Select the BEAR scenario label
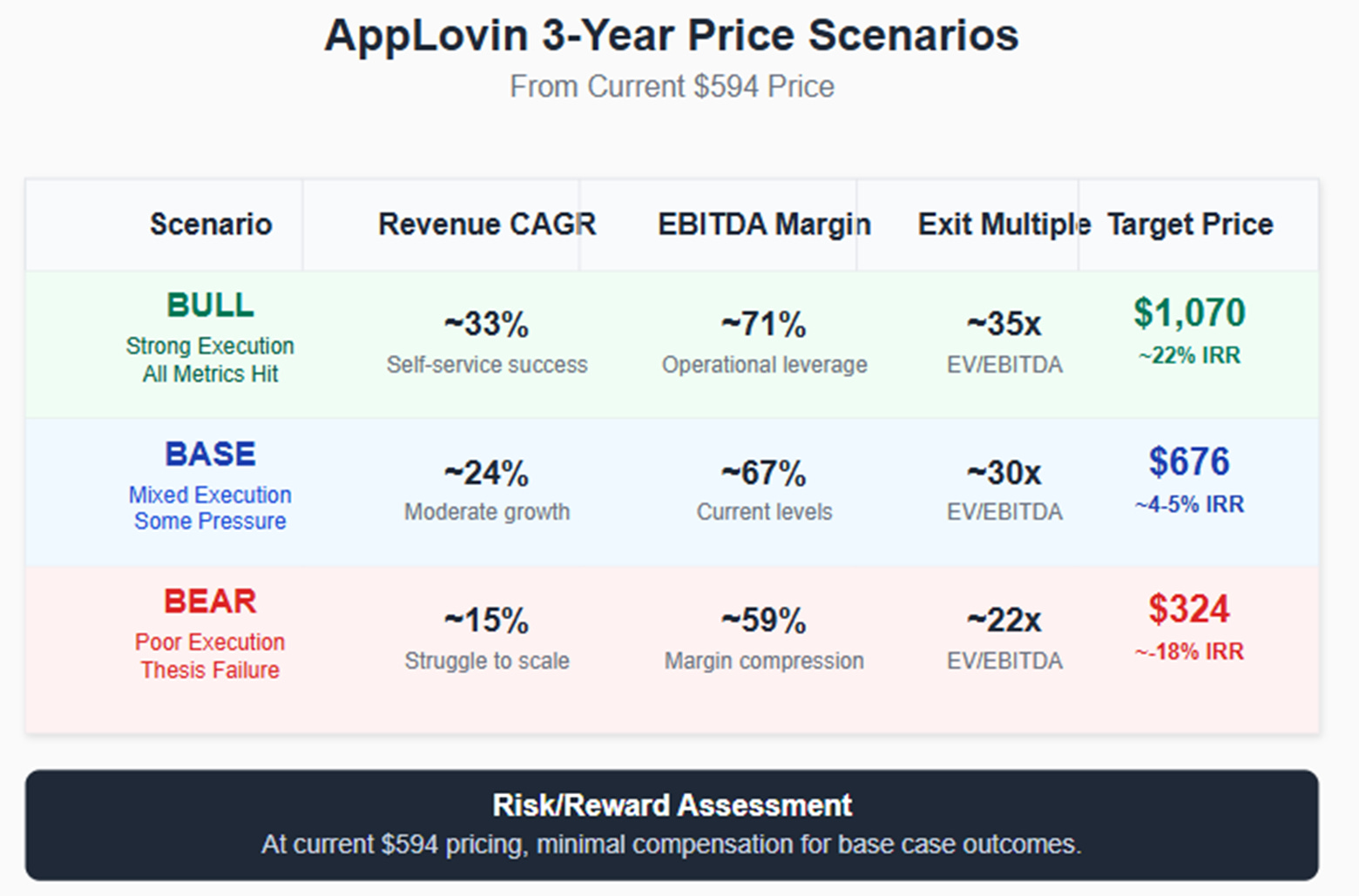Image resolution: width=1359 pixels, height=896 pixels. pyautogui.click(x=210, y=601)
